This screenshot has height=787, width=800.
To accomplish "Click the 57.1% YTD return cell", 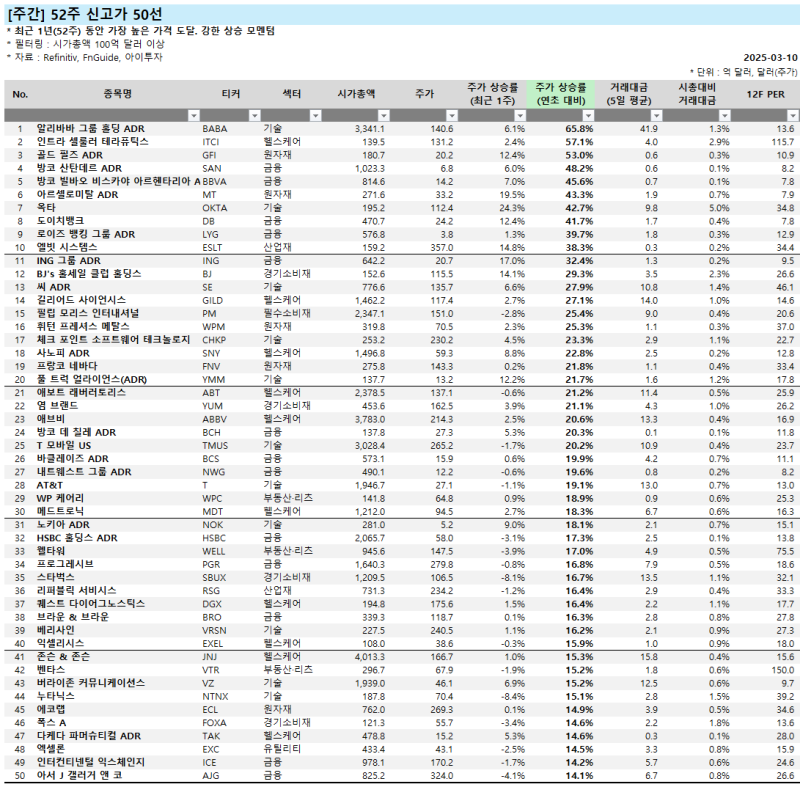I will pyautogui.click(x=579, y=142).
